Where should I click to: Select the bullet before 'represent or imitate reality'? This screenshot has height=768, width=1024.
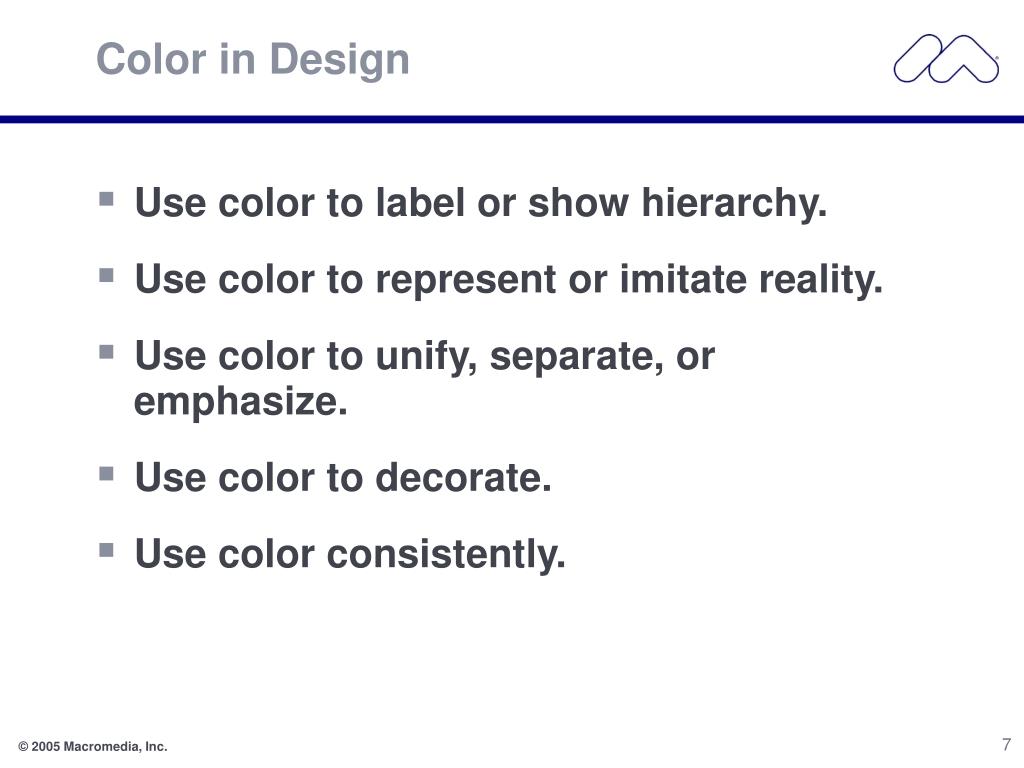click(106, 275)
